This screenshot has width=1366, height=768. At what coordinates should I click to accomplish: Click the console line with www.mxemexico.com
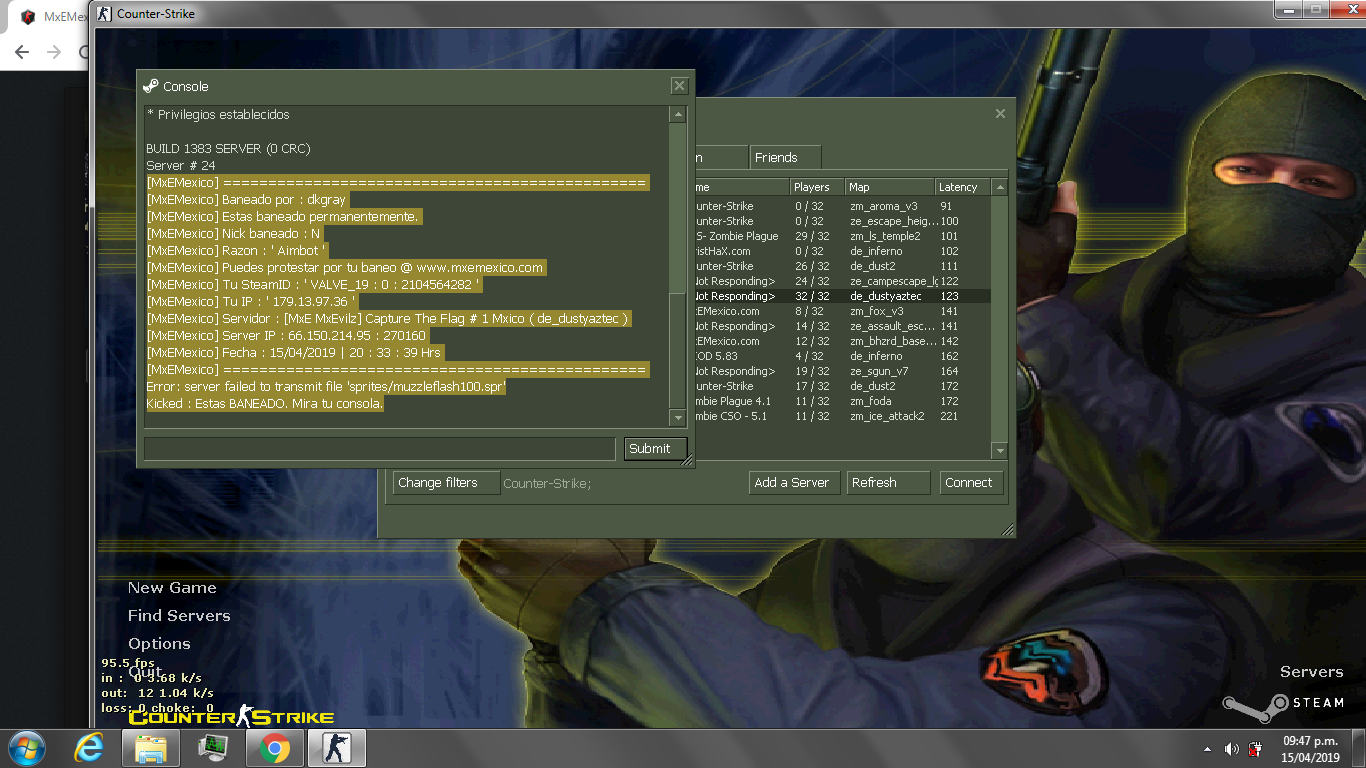345,268
